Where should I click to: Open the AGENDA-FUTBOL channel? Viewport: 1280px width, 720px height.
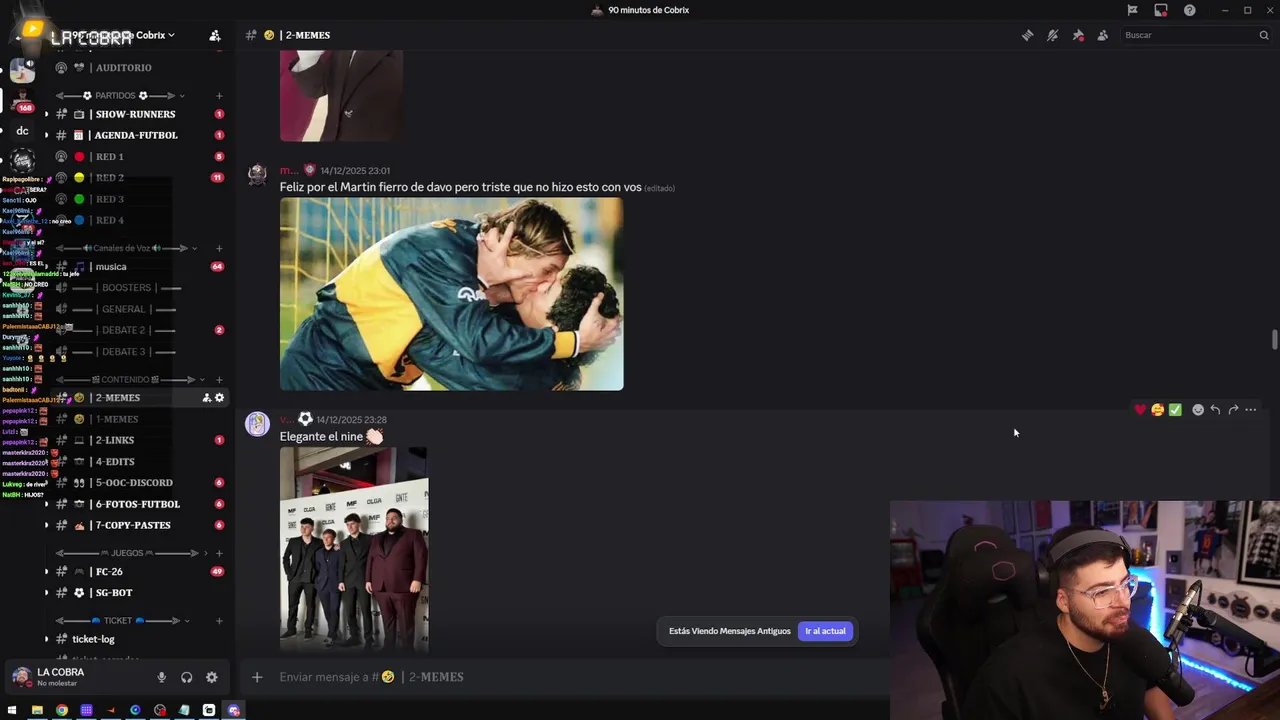click(x=135, y=135)
